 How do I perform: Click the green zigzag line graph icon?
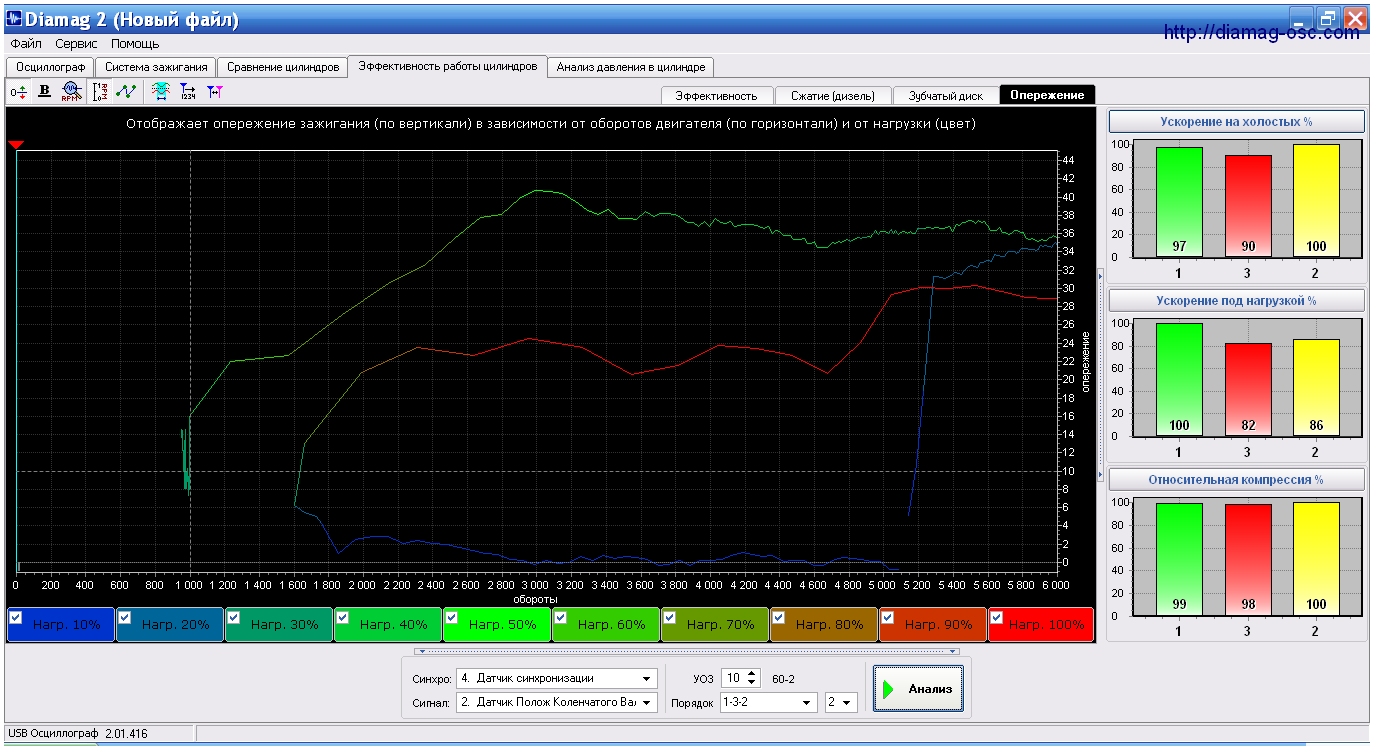coord(126,91)
